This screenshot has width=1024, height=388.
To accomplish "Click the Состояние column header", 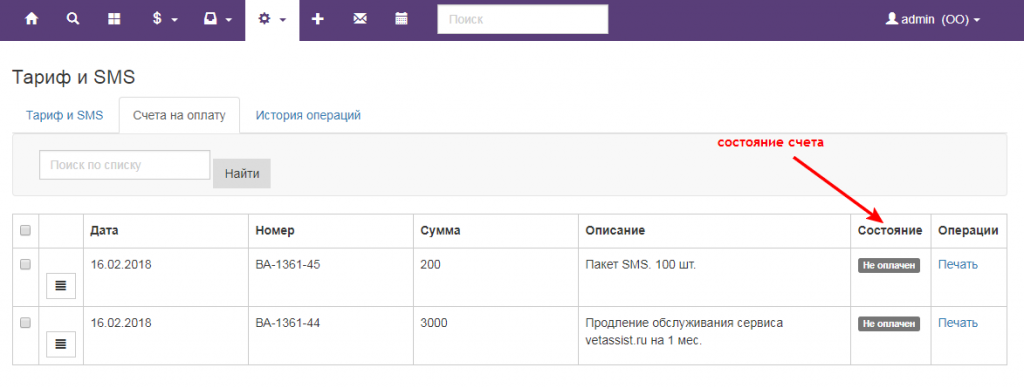I will coord(890,231).
